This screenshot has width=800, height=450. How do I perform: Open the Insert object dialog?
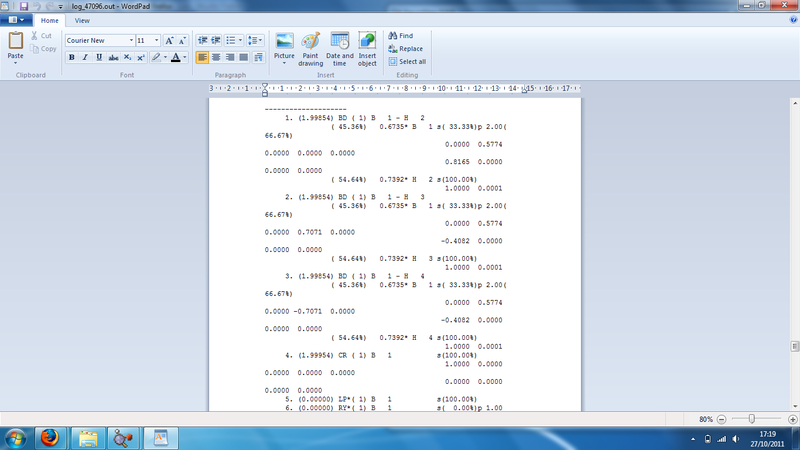point(367,49)
